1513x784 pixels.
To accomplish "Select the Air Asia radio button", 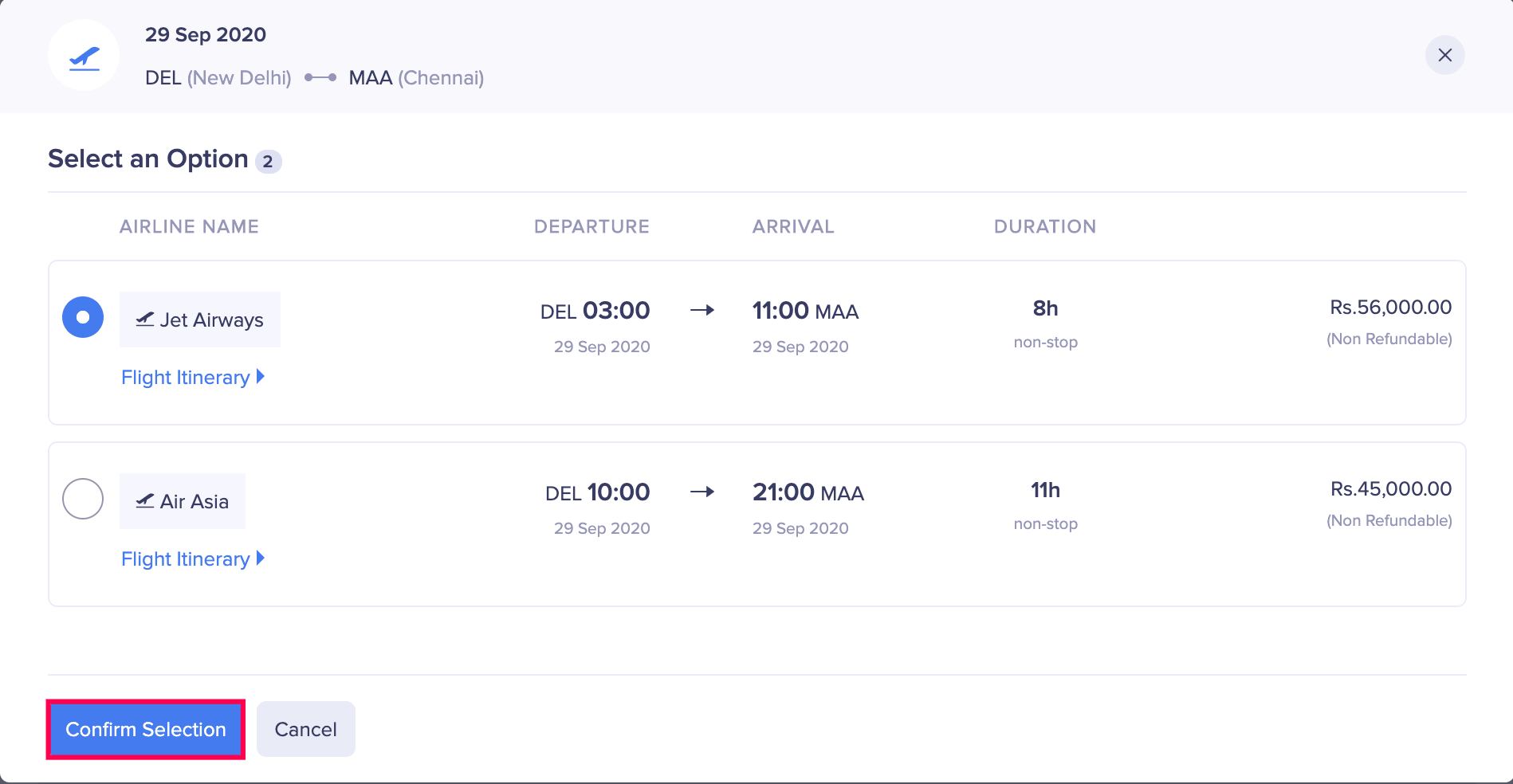I will 83,499.
